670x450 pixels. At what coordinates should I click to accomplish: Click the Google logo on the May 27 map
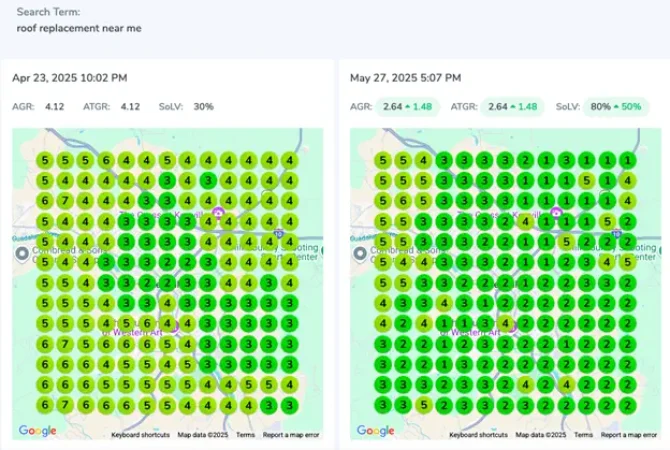coord(376,431)
